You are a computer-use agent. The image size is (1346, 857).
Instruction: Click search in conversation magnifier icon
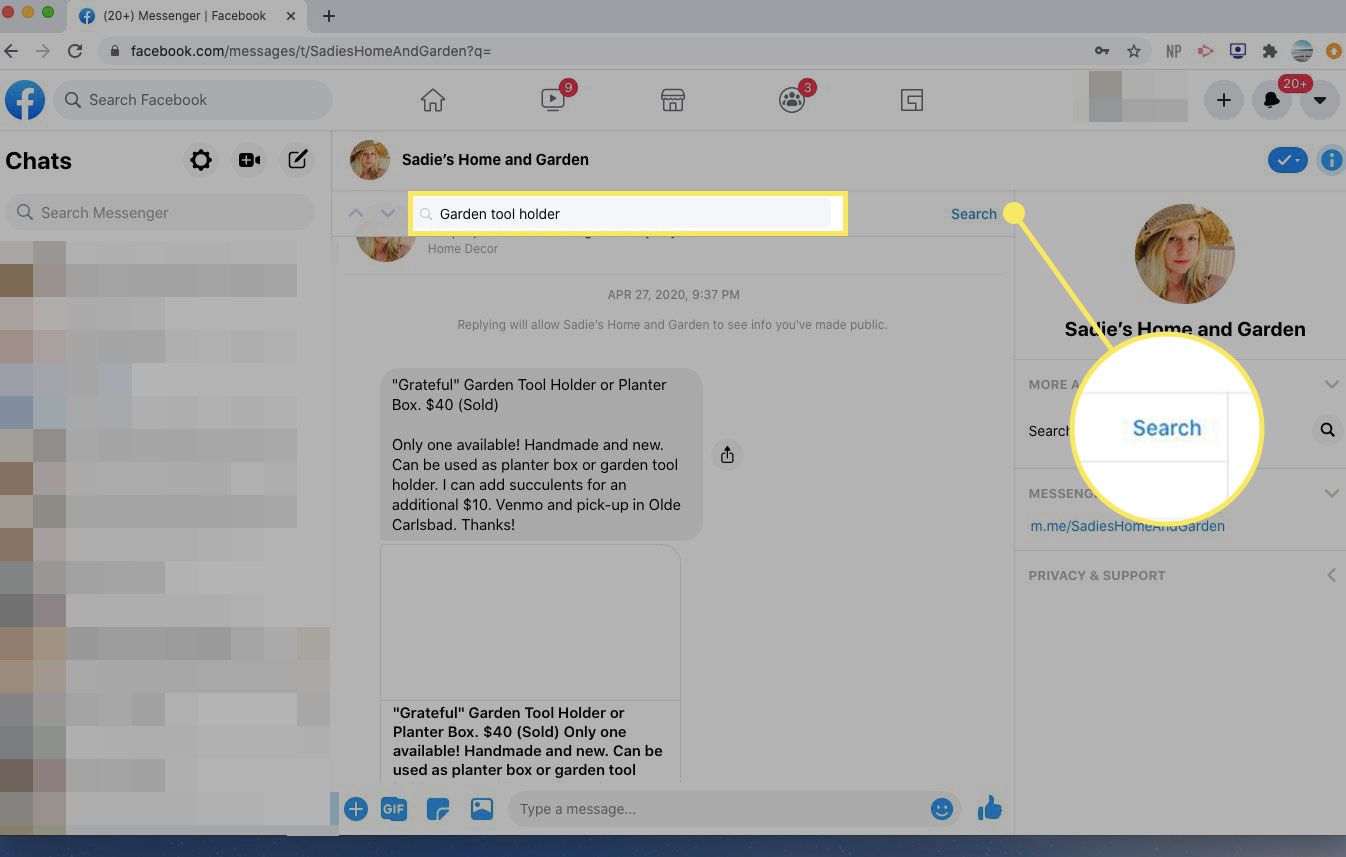[1327, 430]
